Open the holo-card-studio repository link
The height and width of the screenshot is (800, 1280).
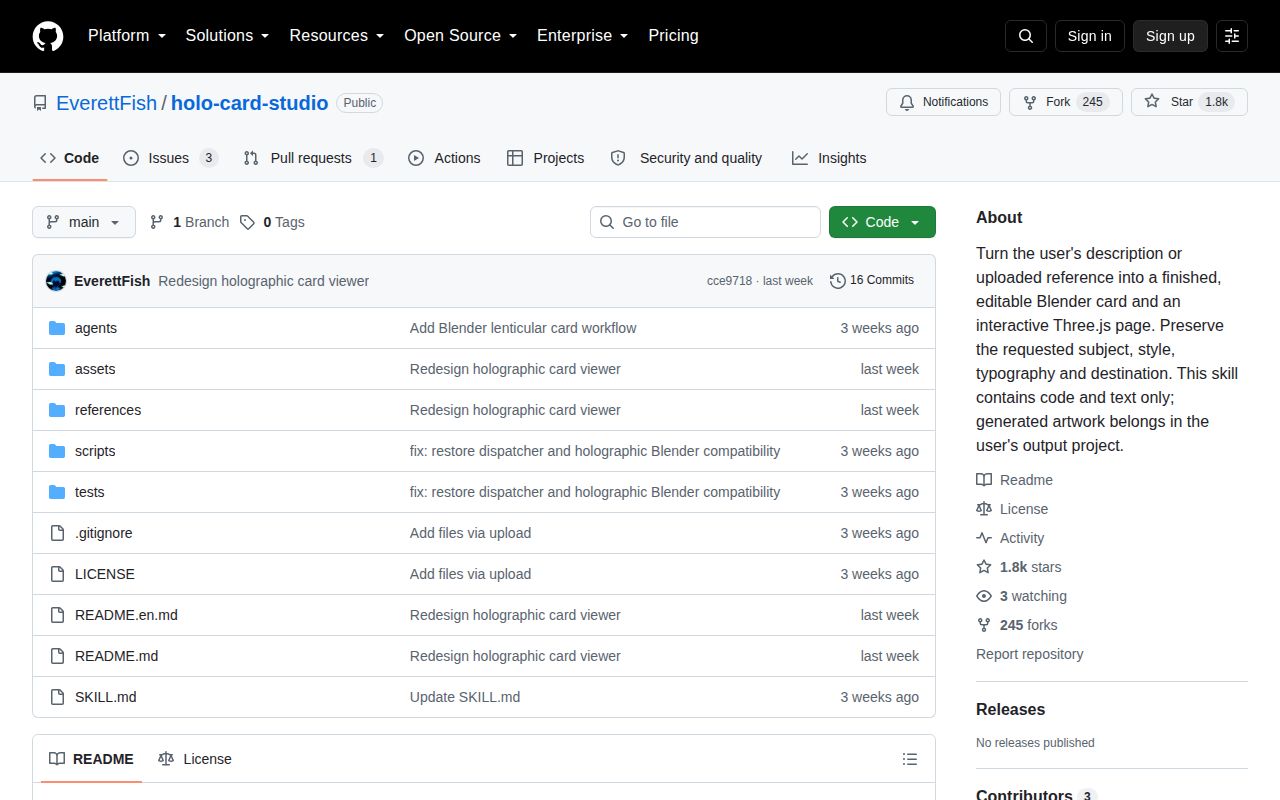[x=250, y=103]
